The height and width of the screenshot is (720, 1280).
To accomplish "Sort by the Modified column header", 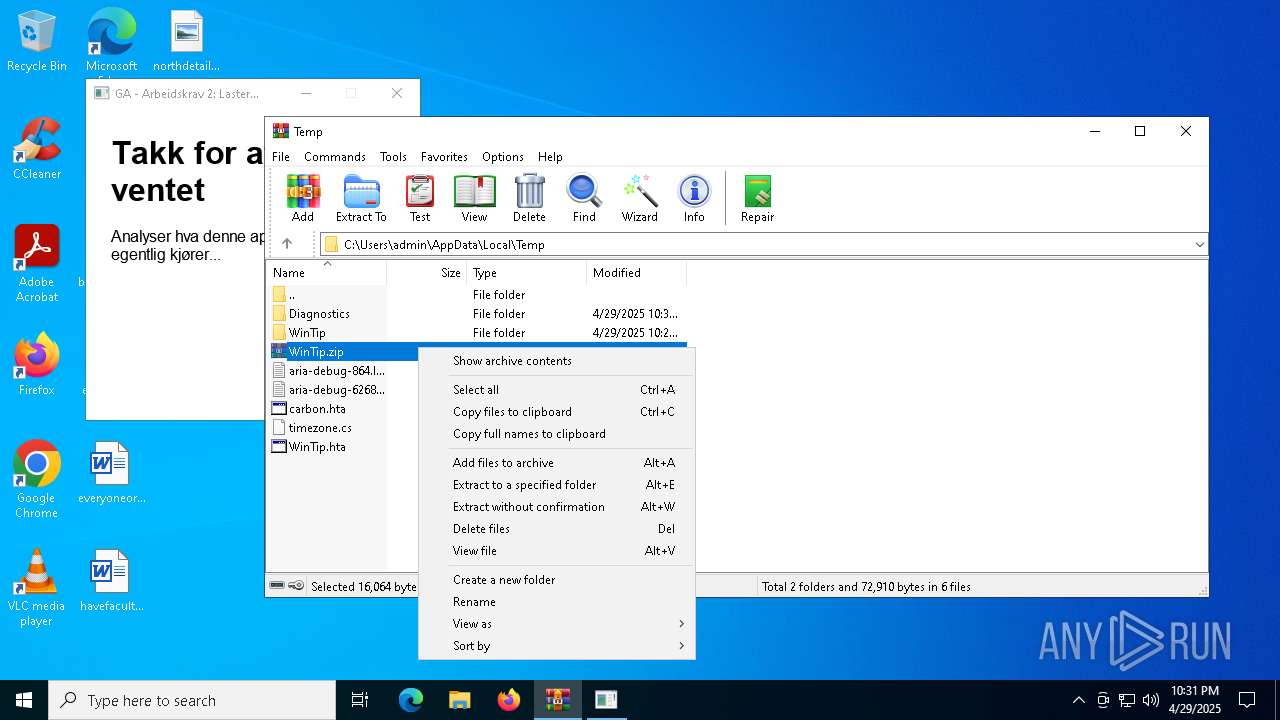I will coord(636,273).
